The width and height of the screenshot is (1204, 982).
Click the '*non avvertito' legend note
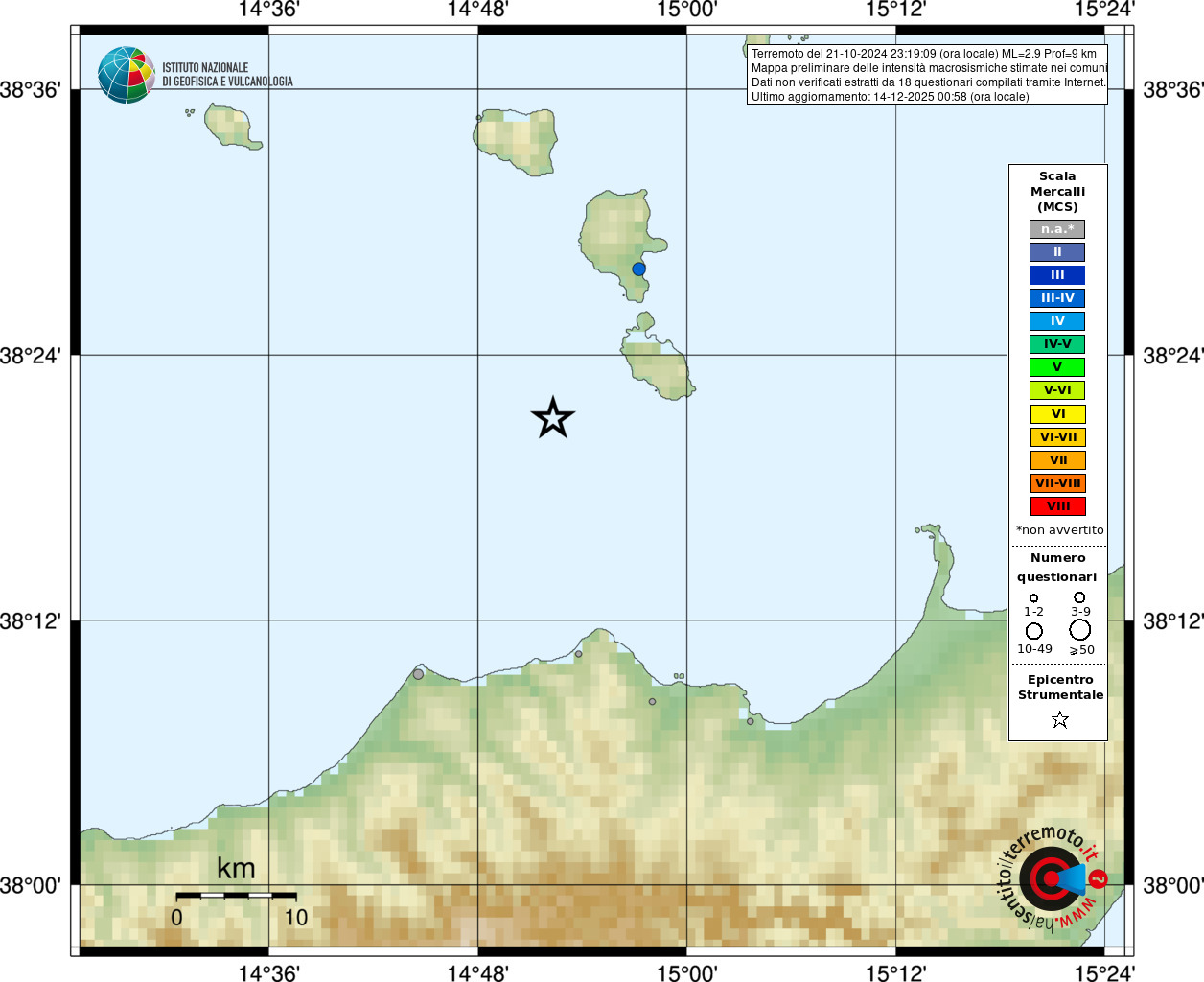pos(1059,530)
